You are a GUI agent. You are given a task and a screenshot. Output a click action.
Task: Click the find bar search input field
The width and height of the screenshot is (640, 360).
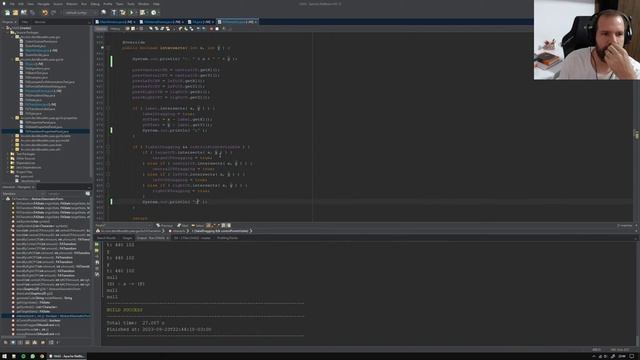(124, 225)
